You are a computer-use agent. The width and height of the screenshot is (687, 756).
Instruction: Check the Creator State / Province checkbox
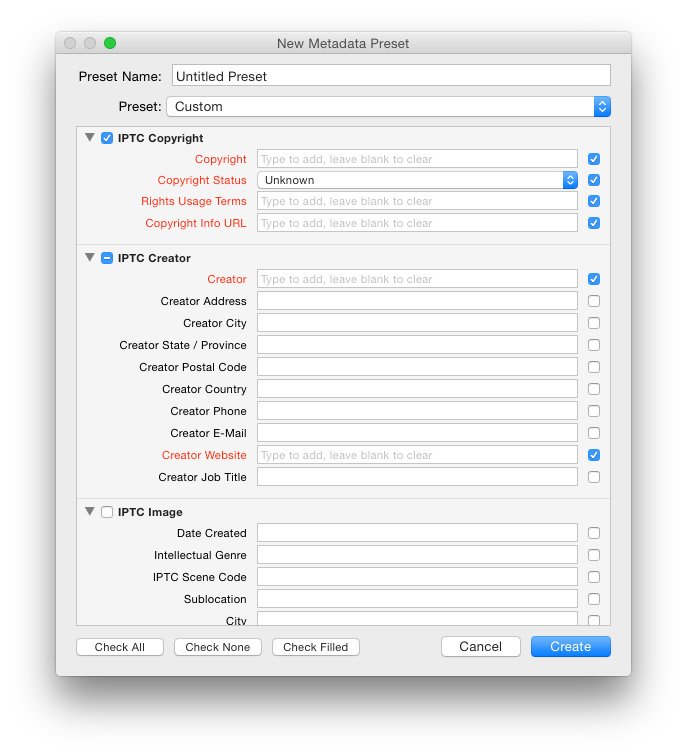pos(594,345)
